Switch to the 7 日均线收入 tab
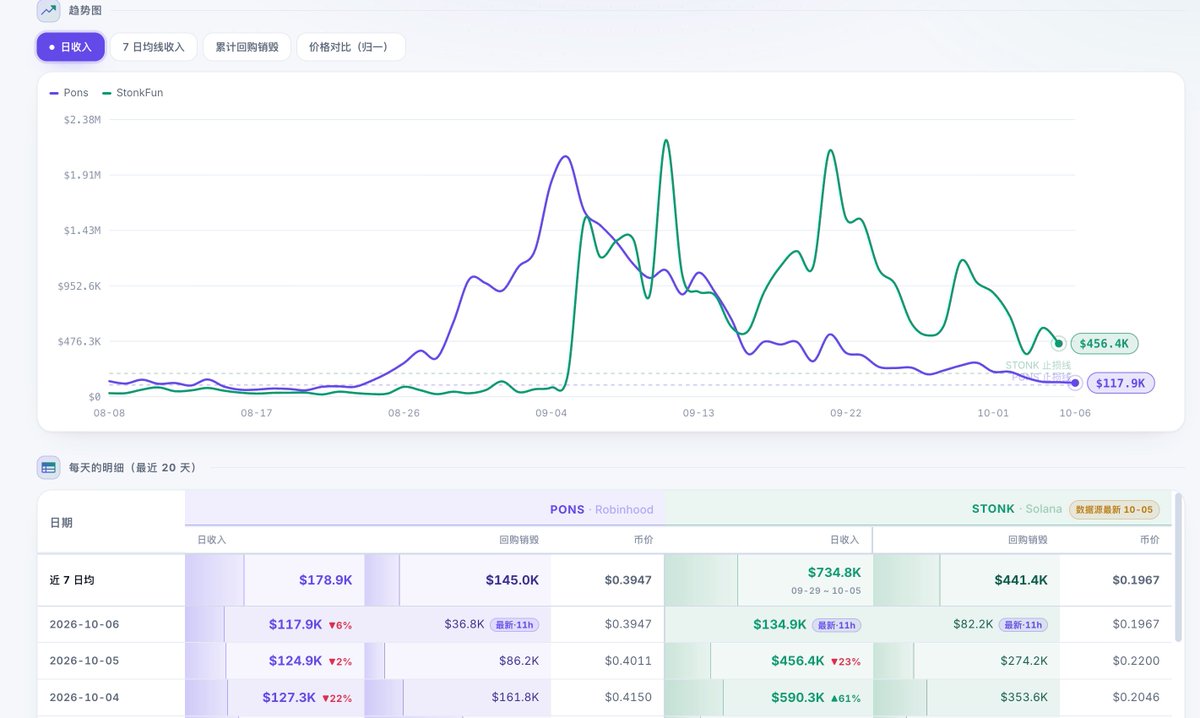The width and height of the screenshot is (1200, 718). [153, 47]
